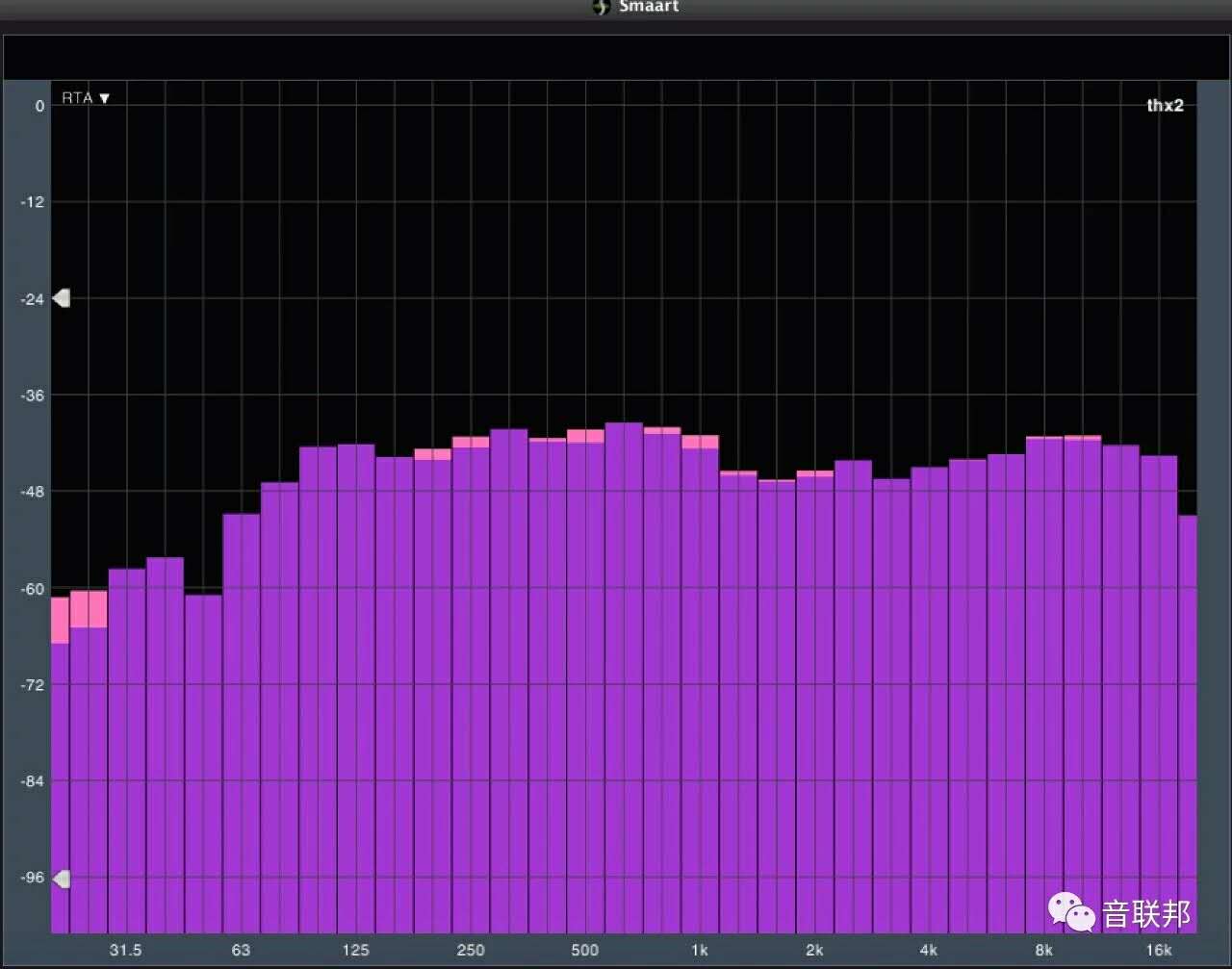Click the pink peak segment on leftmost bar

(x=60, y=620)
